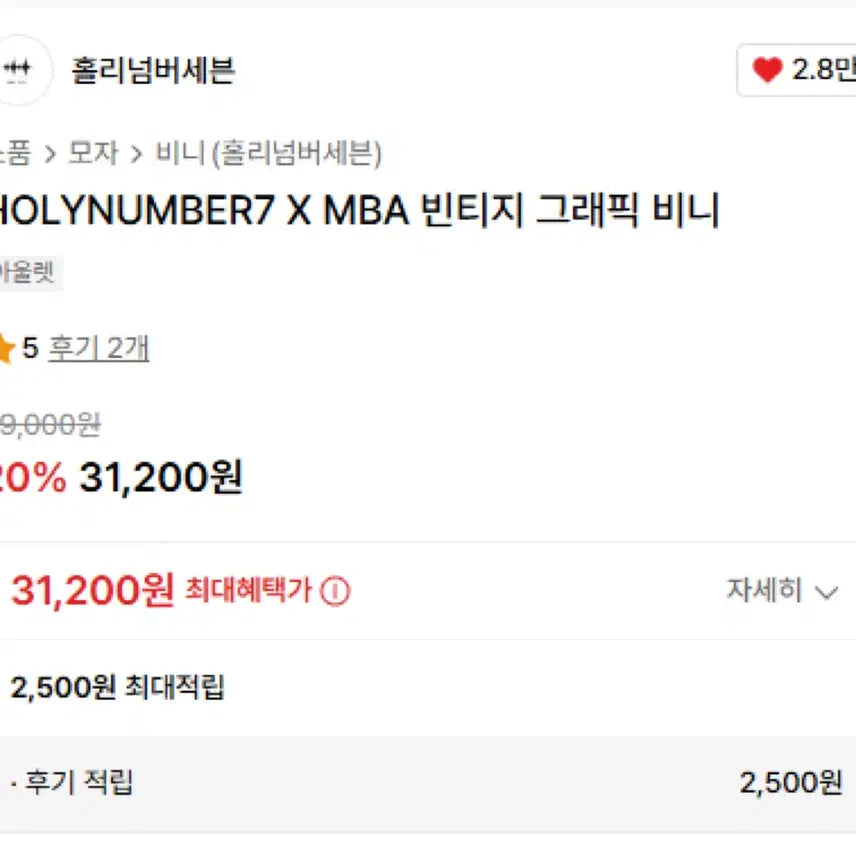This screenshot has width=856, height=856.
Task: Click the red 20% discount rate
Action: 33,478
